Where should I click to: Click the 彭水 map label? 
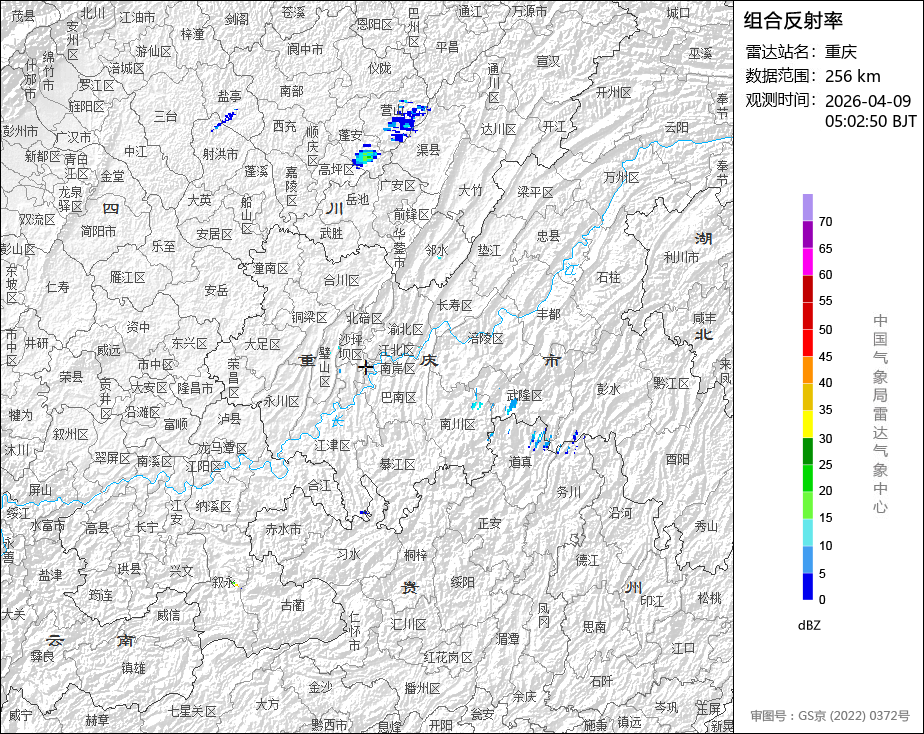[609, 389]
